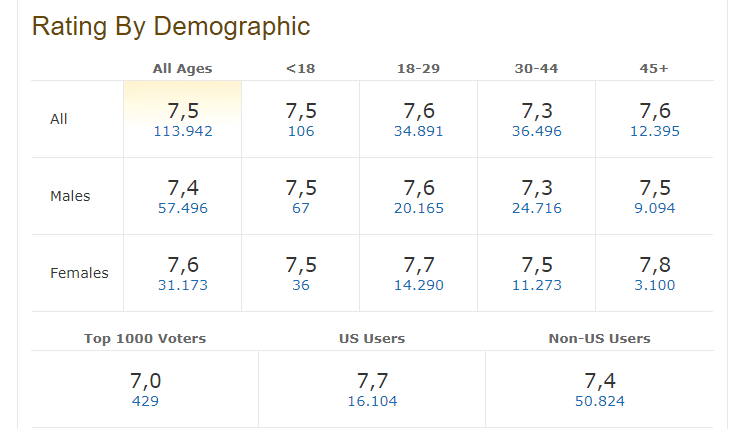
Task: Open Males 30-44 vote count 24.716
Action: point(536,208)
